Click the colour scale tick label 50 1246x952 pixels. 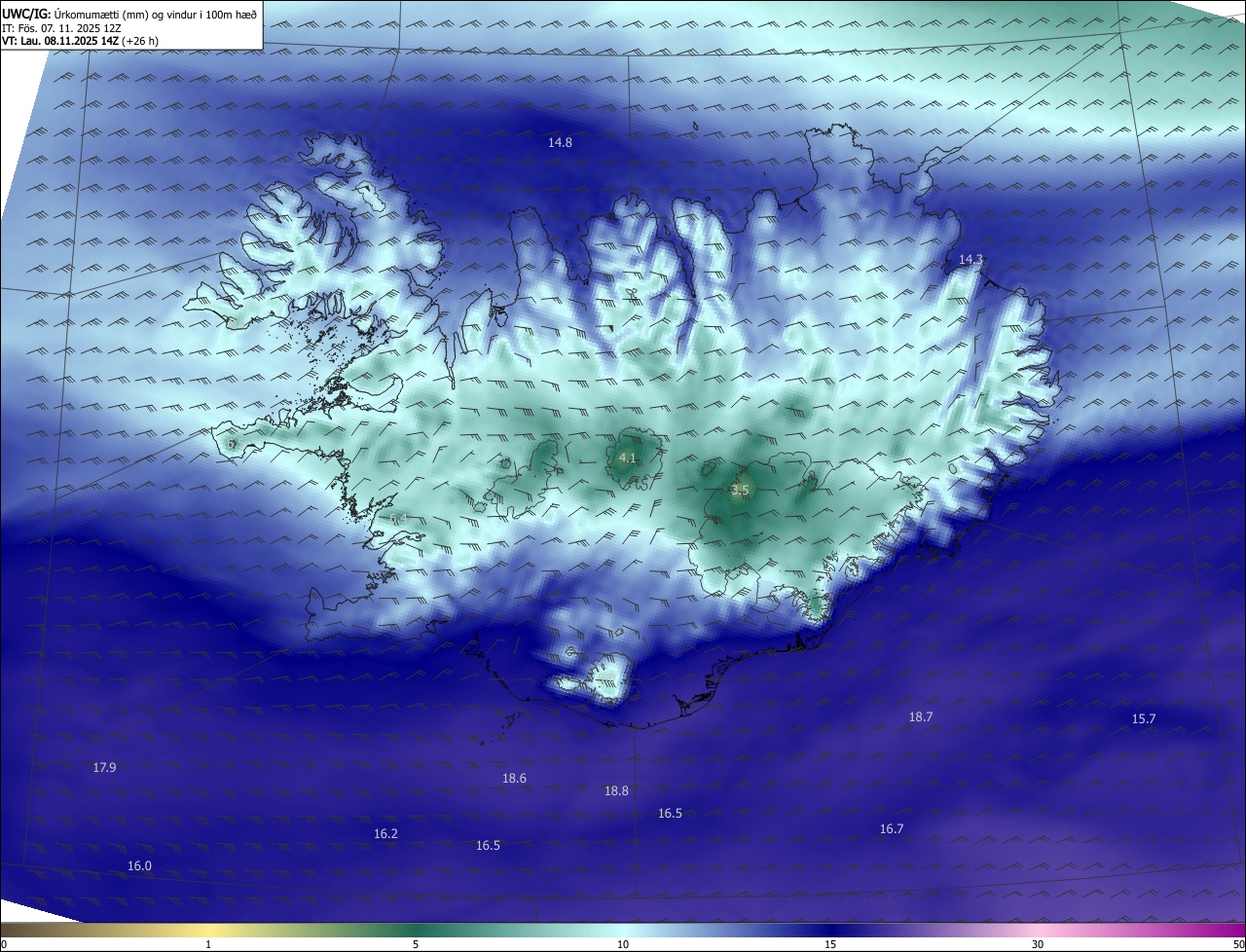(1238, 944)
